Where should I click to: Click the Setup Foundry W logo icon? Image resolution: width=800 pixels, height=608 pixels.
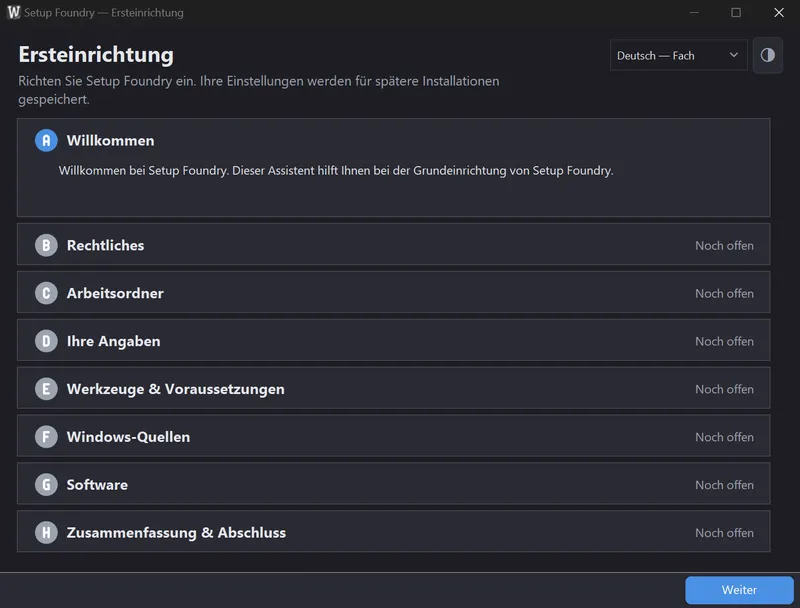coord(13,12)
